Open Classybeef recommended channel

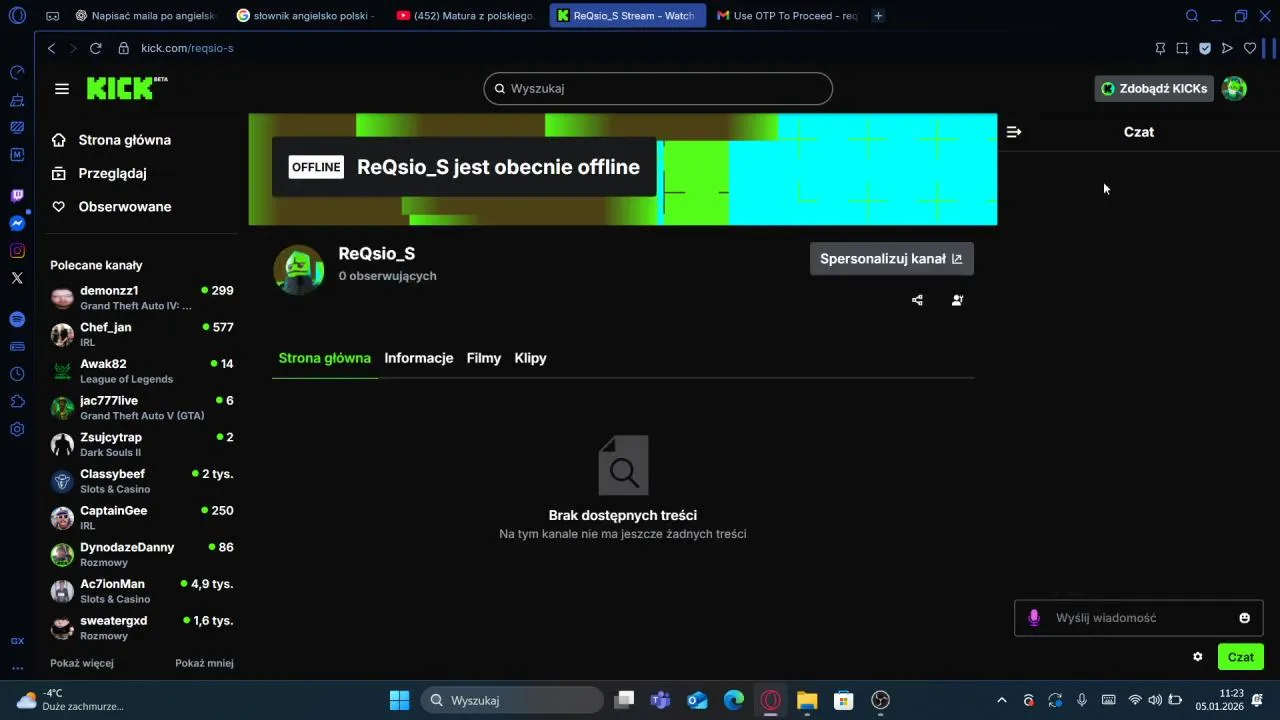pyautogui.click(x=141, y=481)
